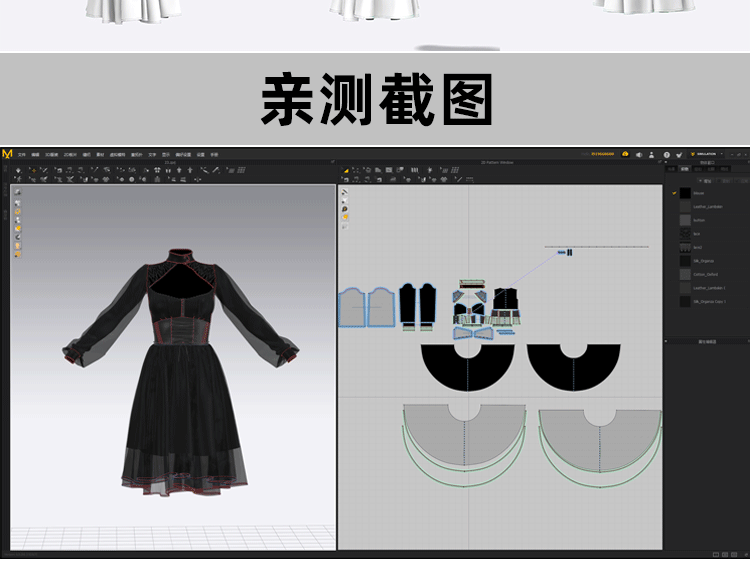
Task: Click the first icon in 3D toolbar
Action: coord(16,171)
